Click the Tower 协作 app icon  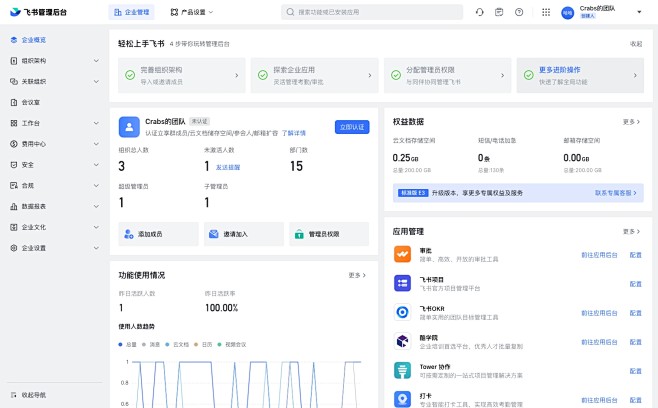pos(402,370)
